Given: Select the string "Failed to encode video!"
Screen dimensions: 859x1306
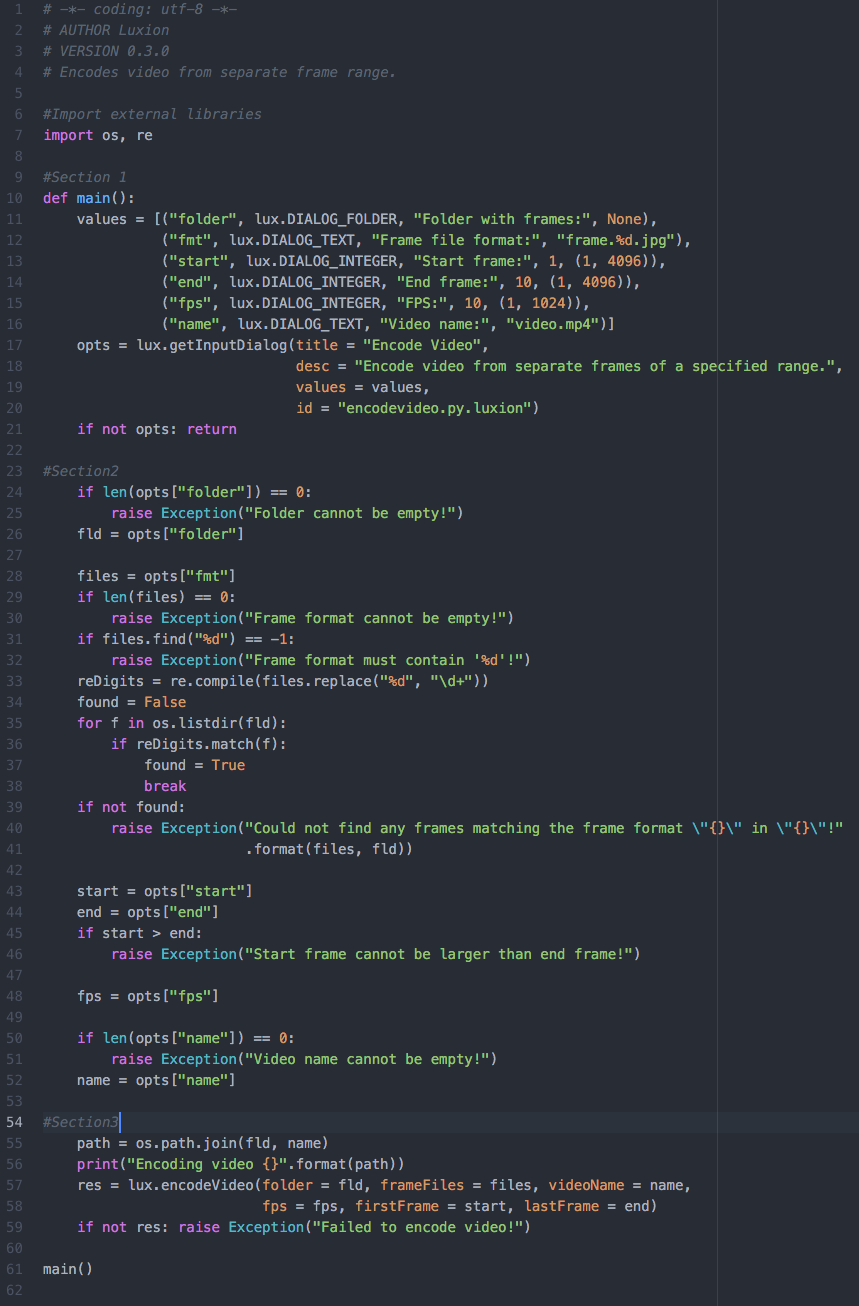Looking at the screenshot, I should (423, 1226).
